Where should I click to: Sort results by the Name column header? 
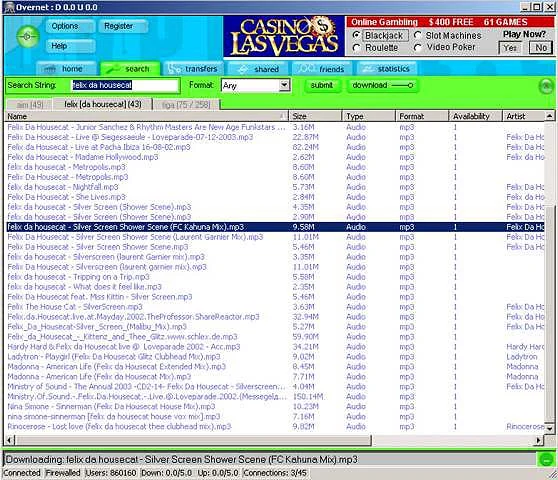(x=147, y=116)
